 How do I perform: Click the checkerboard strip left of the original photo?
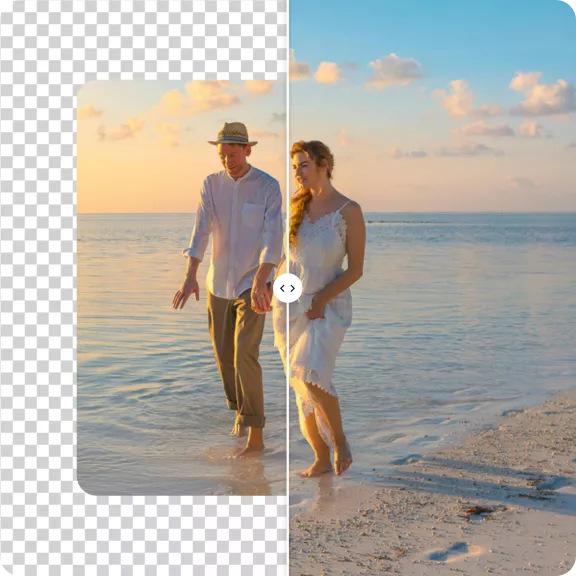point(38,288)
